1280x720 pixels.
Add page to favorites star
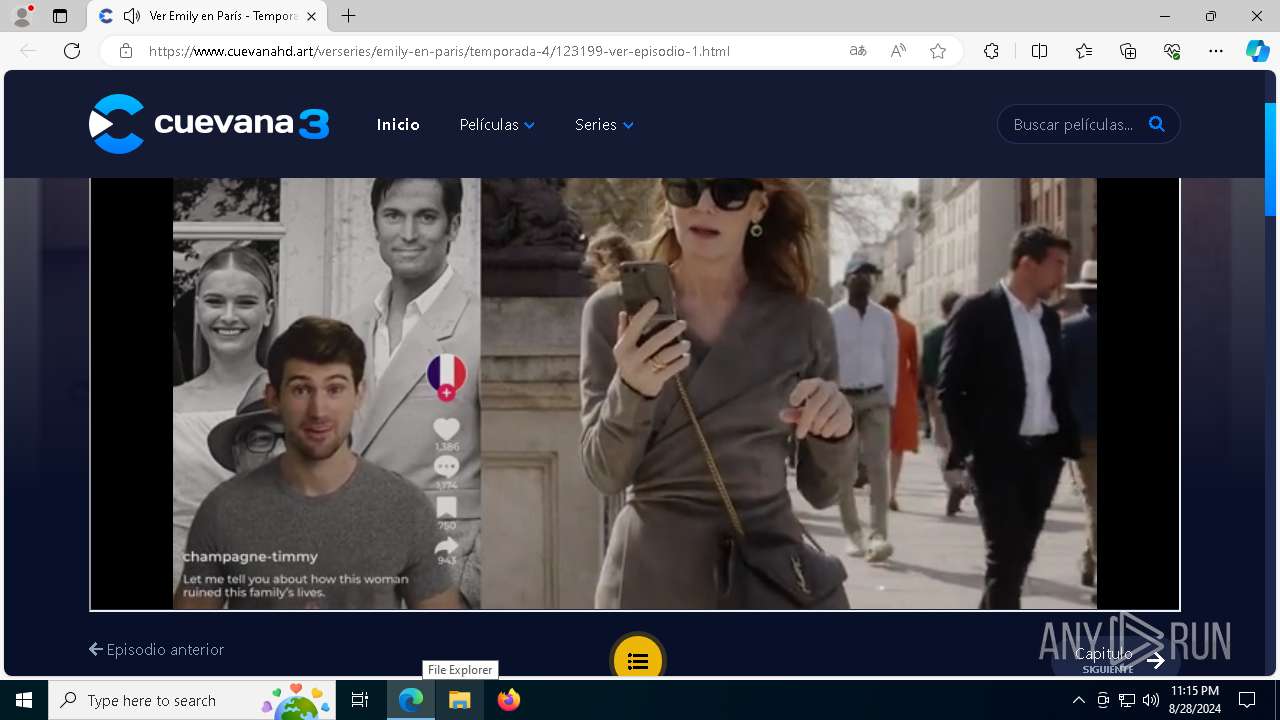[x=938, y=51]
